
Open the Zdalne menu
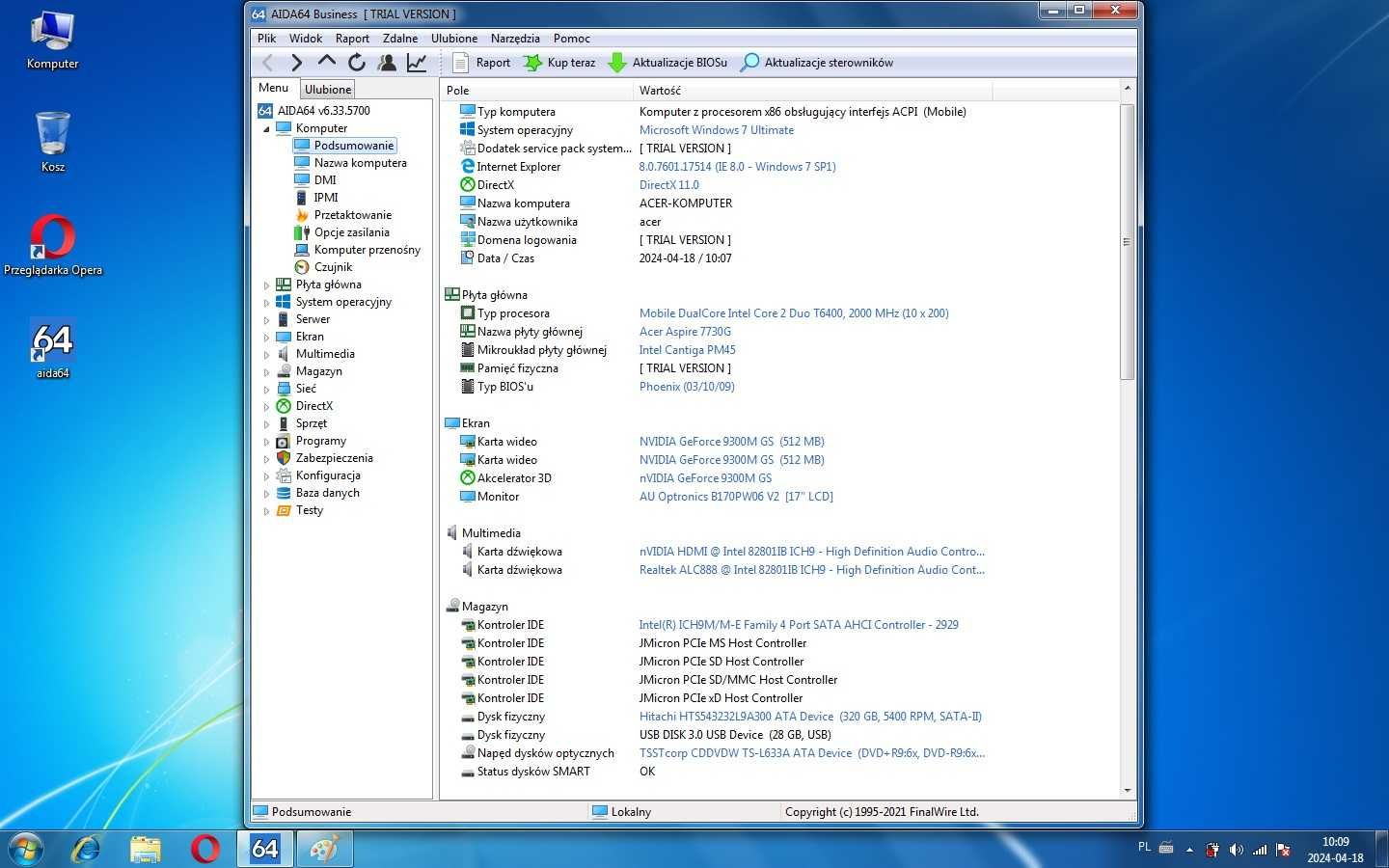(x=400, y=39)
